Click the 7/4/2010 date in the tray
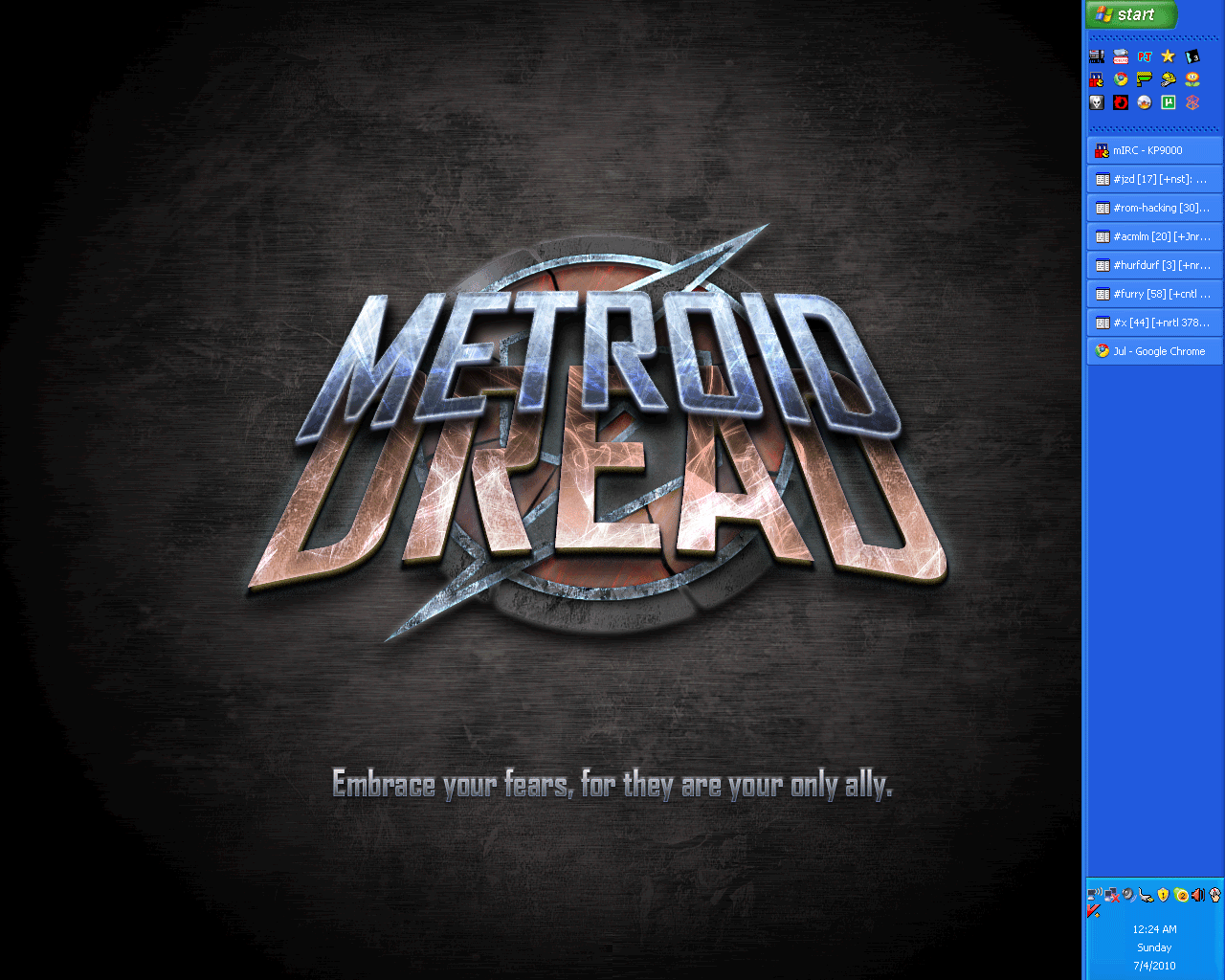The height and width of the screenshot is (980, 1225). coord(1154,966)
